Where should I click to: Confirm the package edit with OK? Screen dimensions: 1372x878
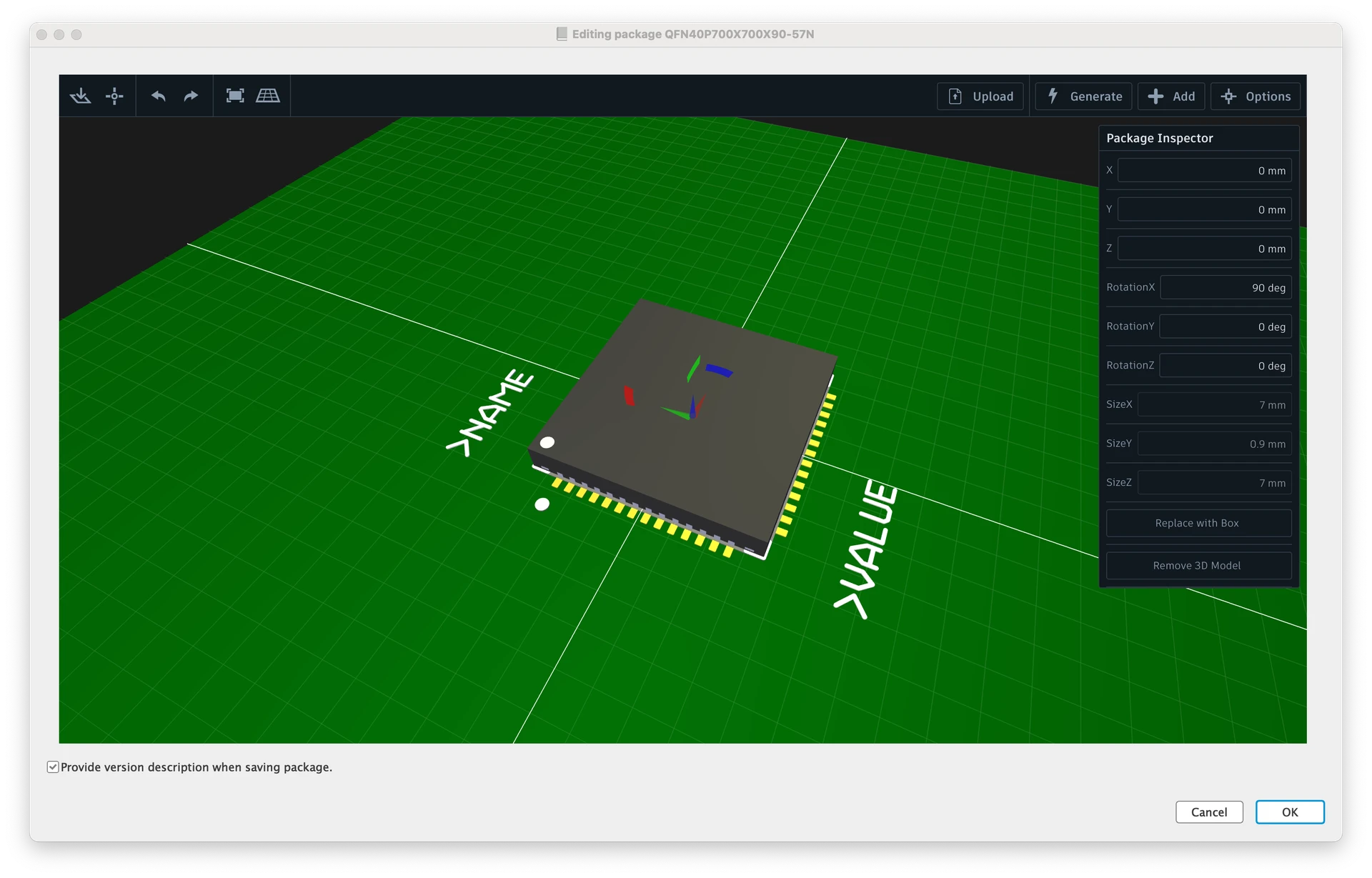pyautogui.click(x=1289, y=812)
